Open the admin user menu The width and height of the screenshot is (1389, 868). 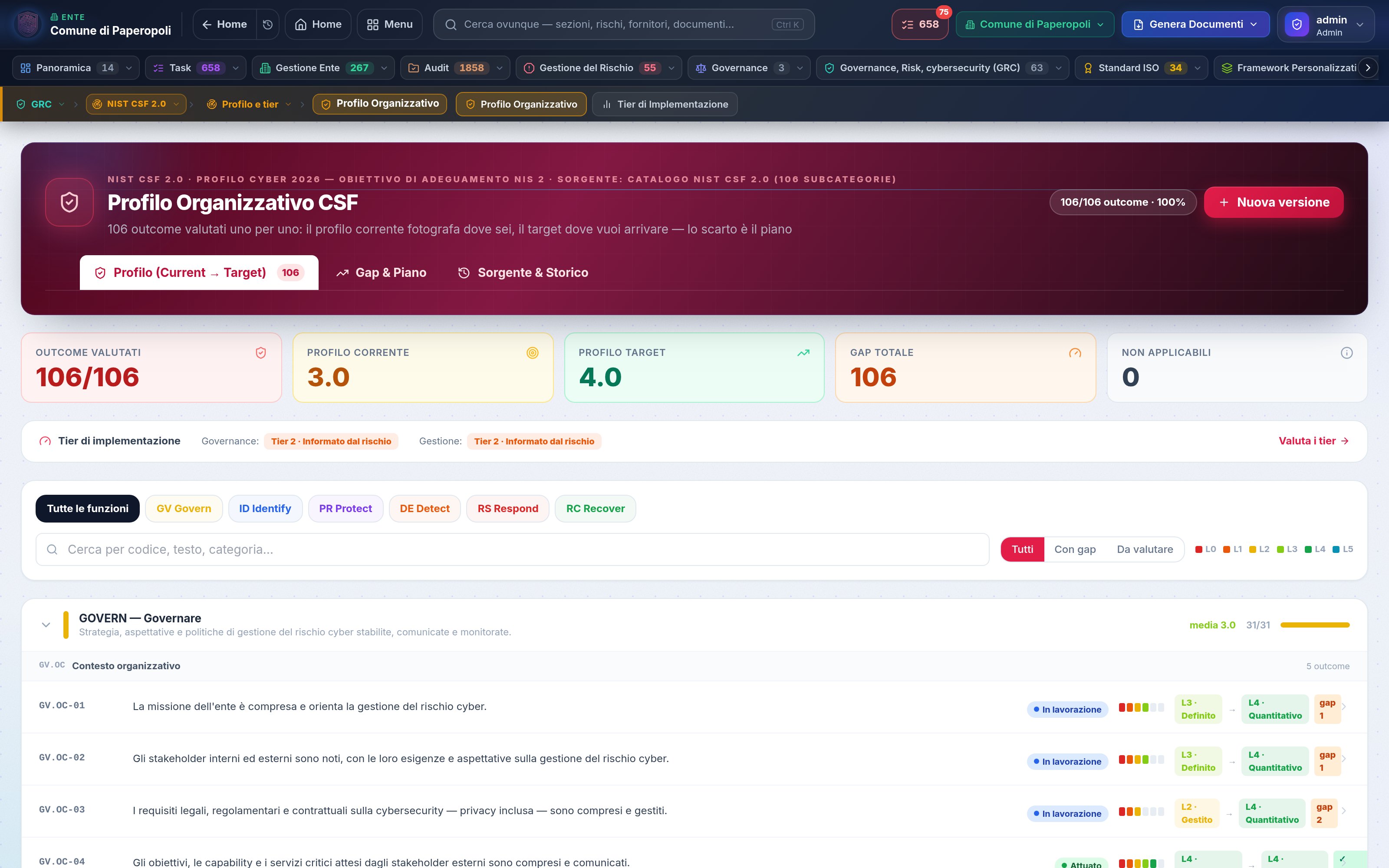(1326, 24)
